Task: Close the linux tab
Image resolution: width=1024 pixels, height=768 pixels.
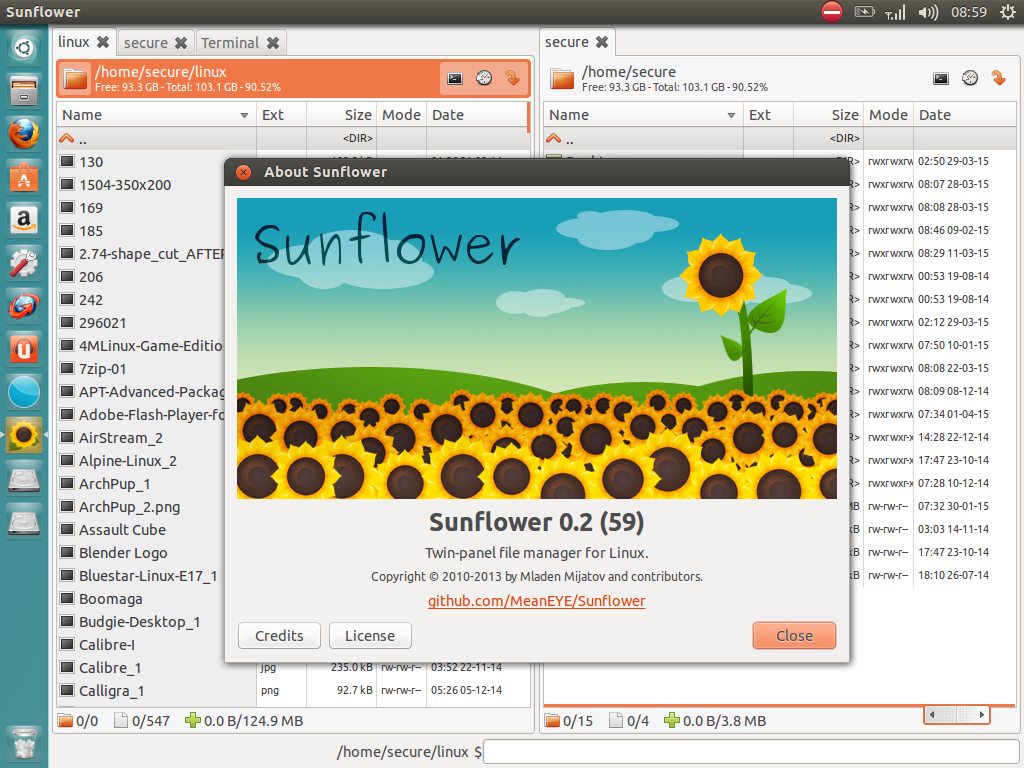Action: tap(103, 42)
